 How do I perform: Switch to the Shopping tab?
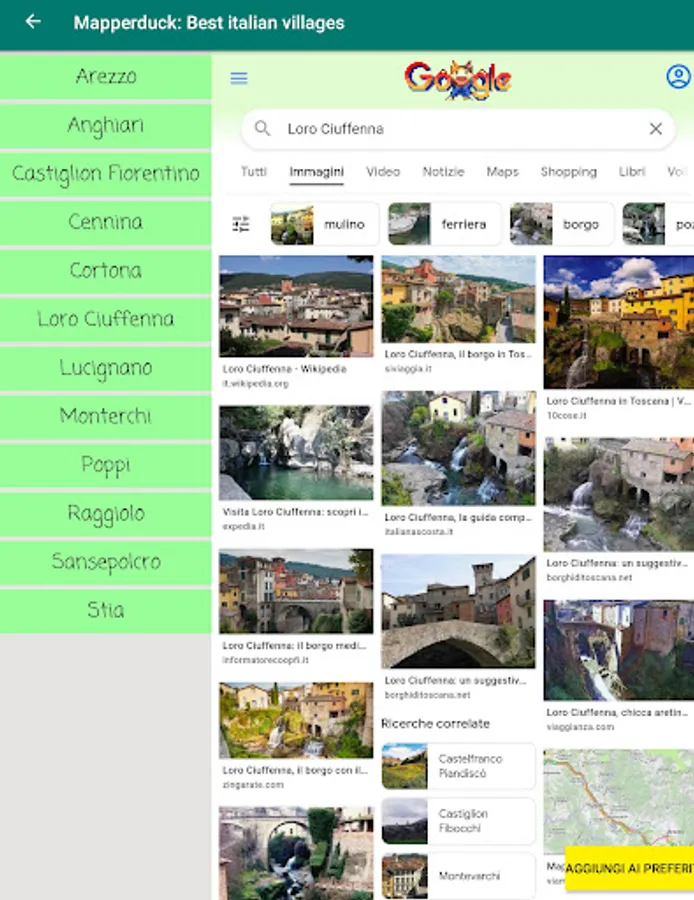(x=568, y=172)
